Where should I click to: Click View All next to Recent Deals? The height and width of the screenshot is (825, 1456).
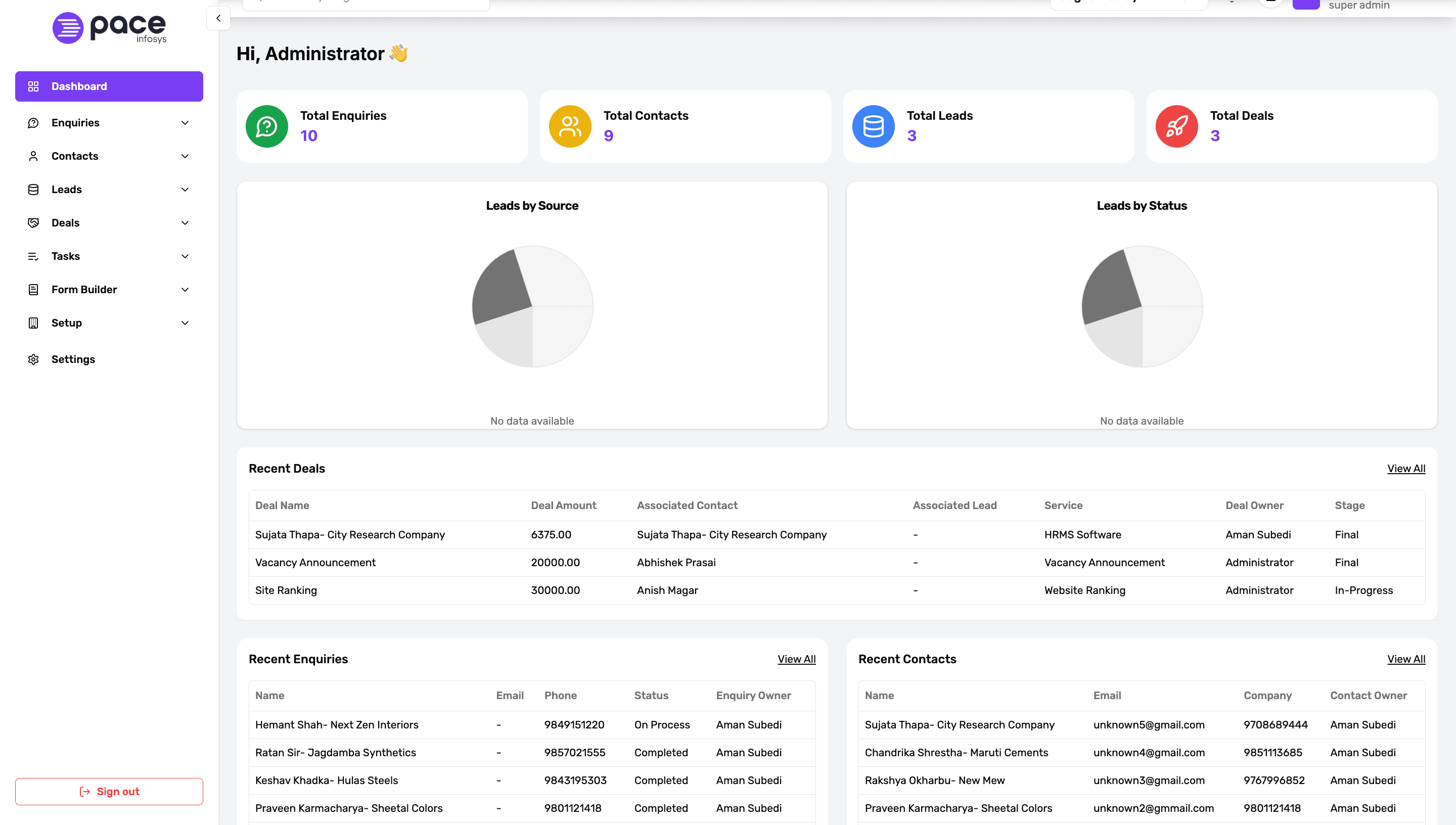1407,469
